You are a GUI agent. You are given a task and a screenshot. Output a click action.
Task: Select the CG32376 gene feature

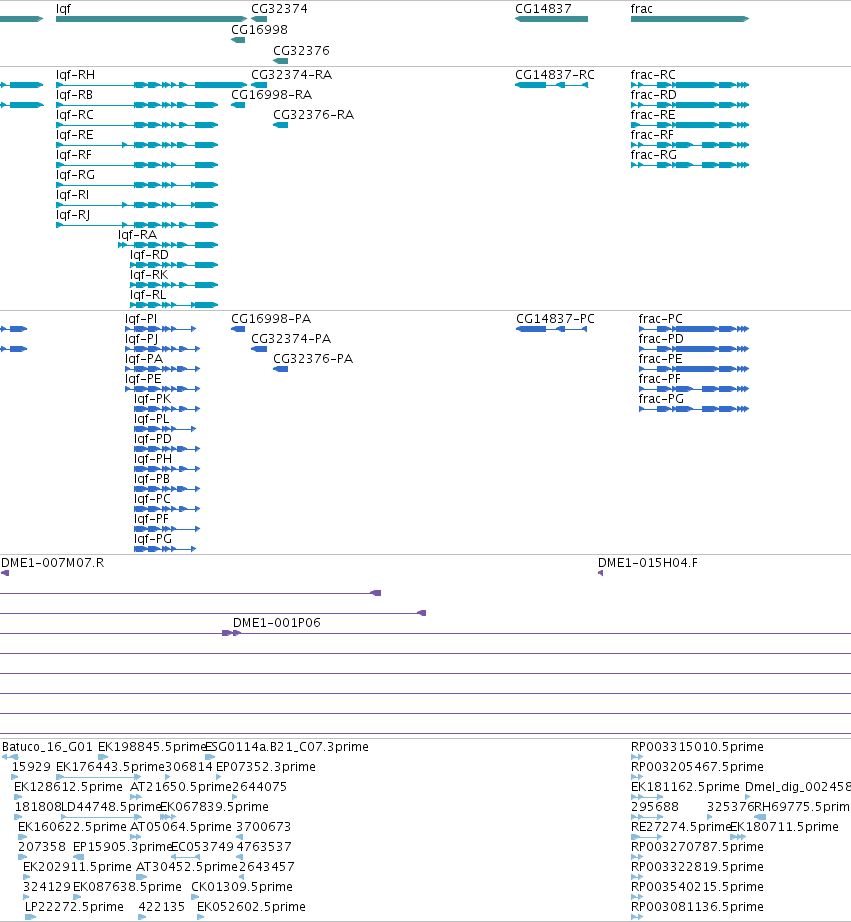click(281, 61)
